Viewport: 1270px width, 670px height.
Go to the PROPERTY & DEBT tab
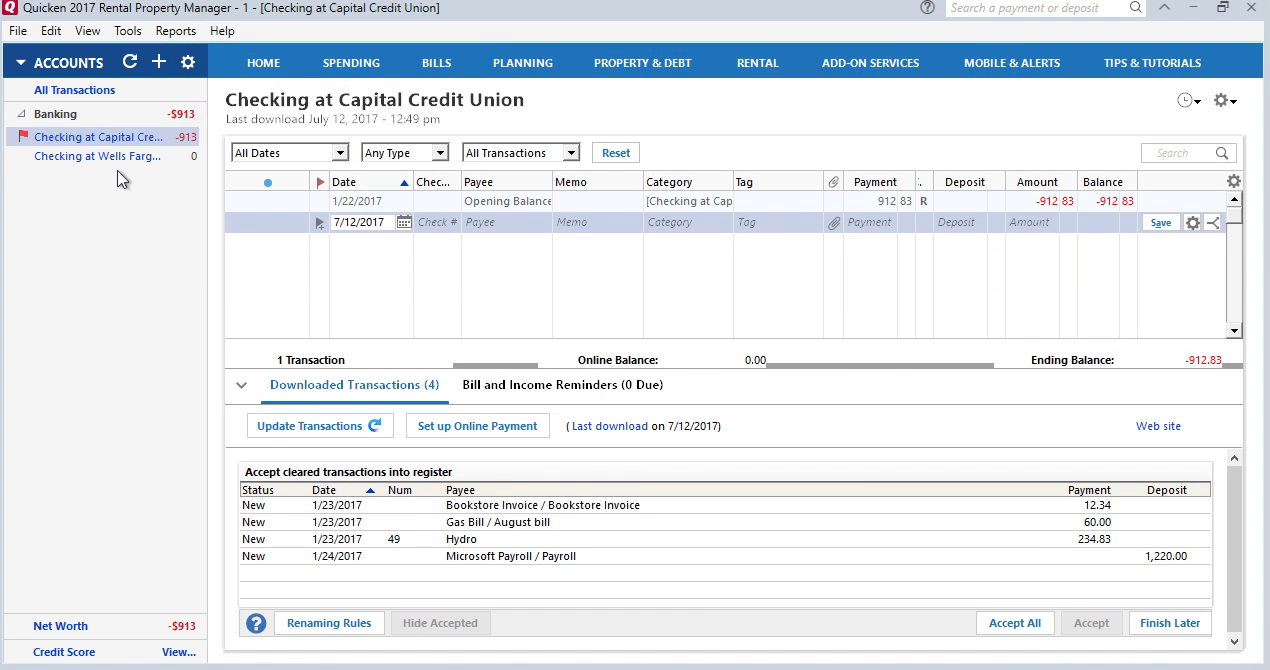643,63
